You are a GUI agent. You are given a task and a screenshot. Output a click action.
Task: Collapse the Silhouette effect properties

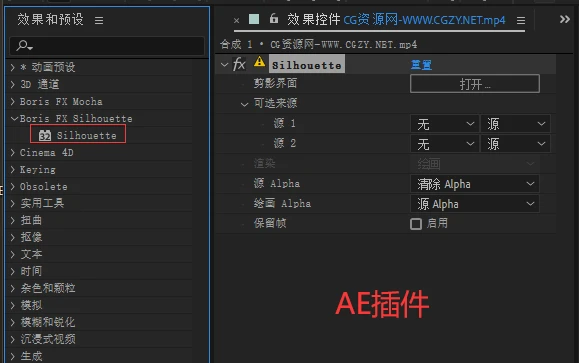coord(224,65)
